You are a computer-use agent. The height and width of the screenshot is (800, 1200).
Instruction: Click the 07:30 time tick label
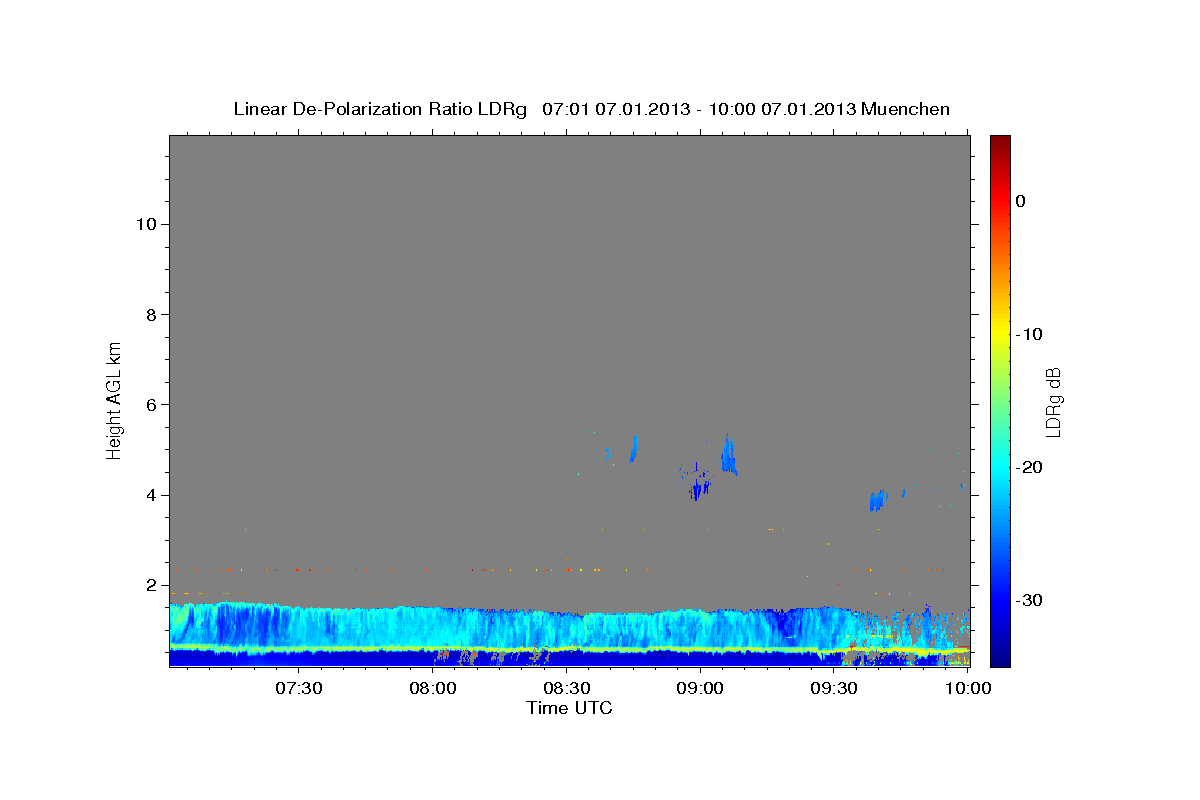298,689
